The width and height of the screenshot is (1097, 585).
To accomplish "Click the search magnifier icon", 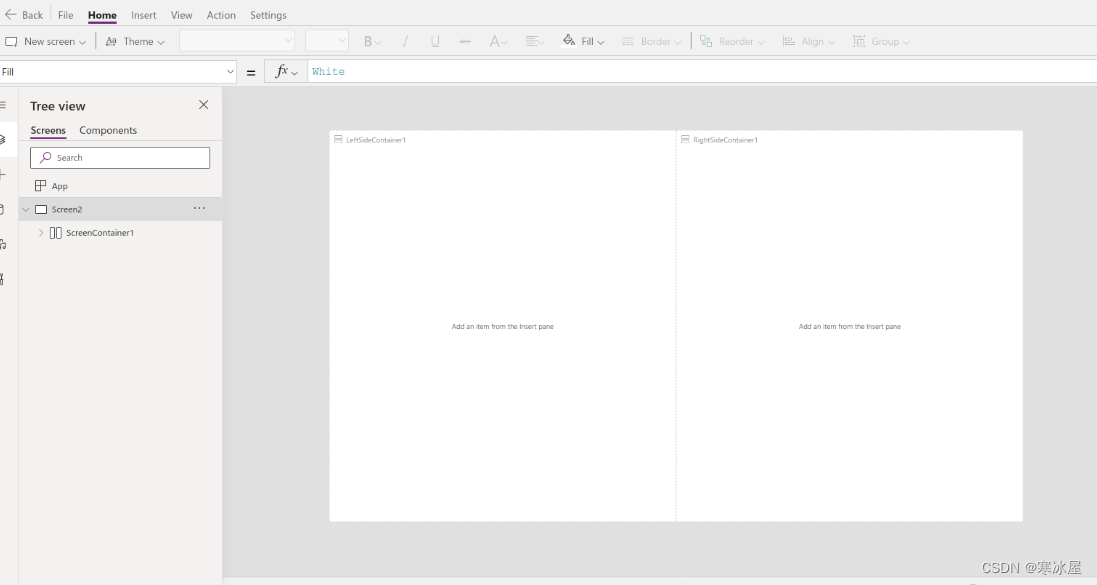I will click(x=45, y=157).
